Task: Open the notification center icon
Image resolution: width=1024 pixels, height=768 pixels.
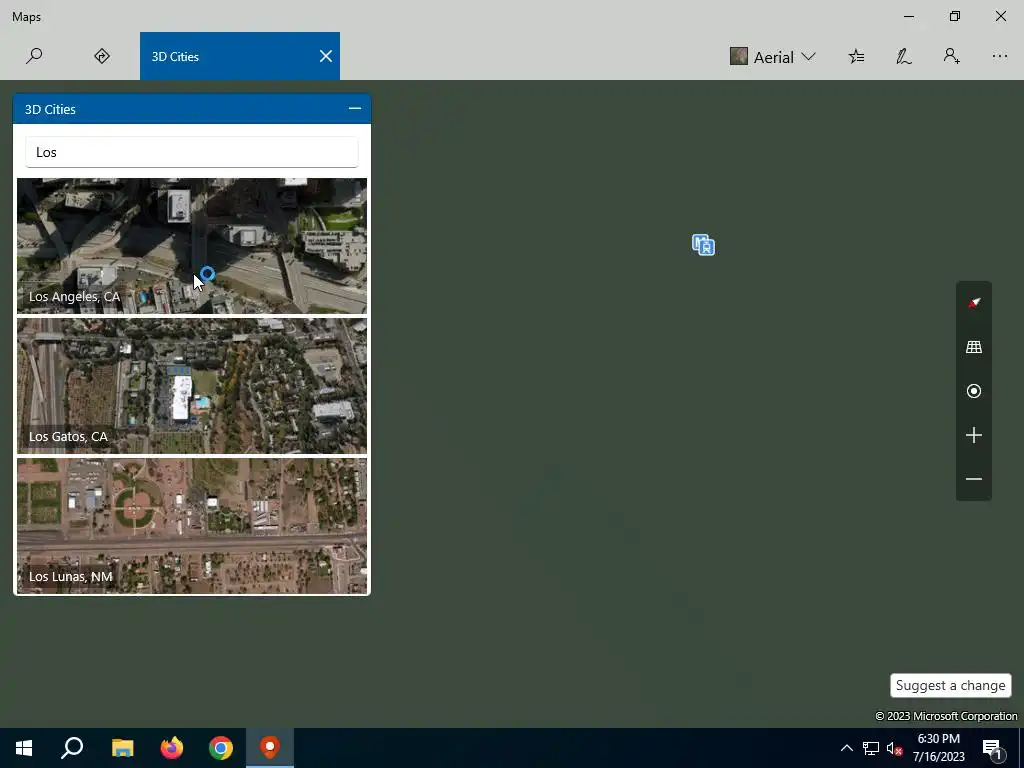Action: pyautogui.click(x=992, y=748)
